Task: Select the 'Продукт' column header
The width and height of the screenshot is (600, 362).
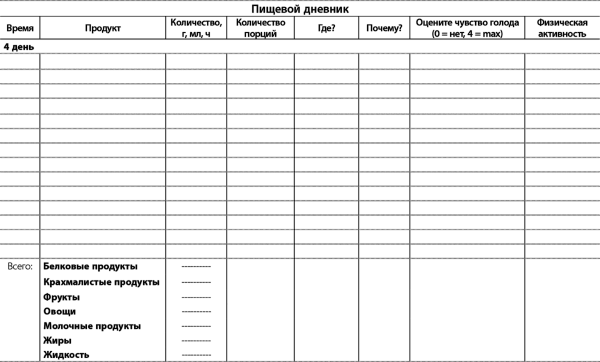Action: pos(103,28)
